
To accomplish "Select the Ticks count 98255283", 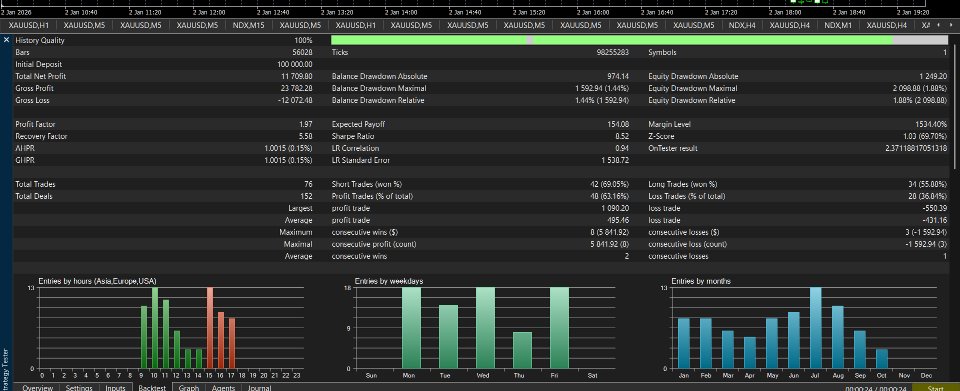I will coord(612,53).
